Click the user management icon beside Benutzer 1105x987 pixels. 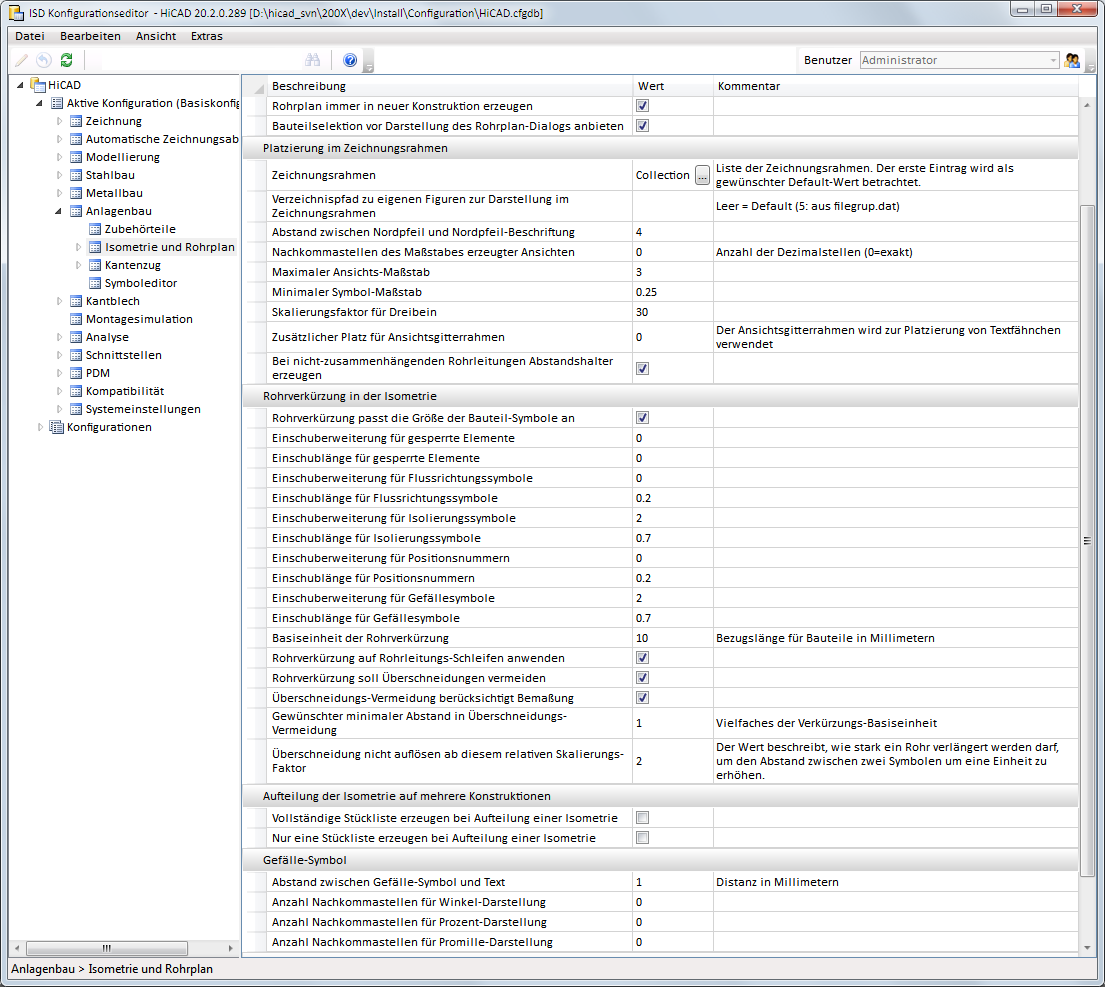tap(1072, 60)
